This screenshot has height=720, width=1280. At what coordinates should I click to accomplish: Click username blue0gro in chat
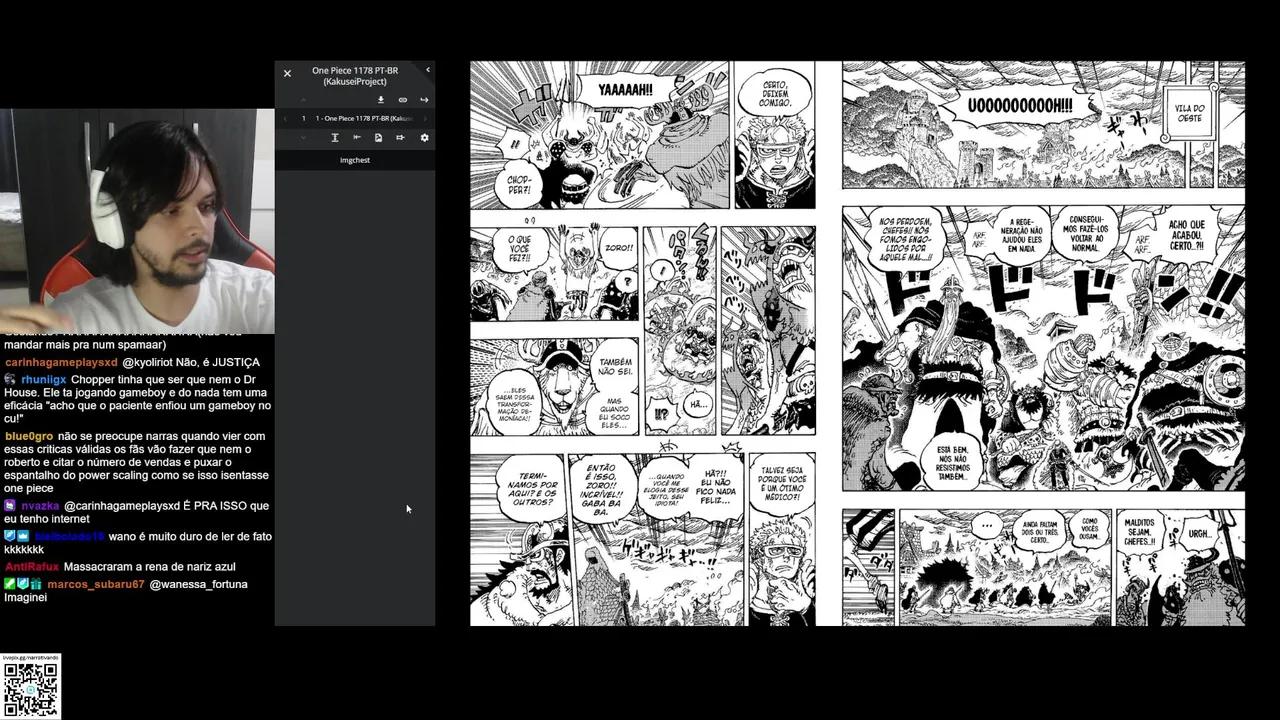pyautogui.click(x=29, y=436)
